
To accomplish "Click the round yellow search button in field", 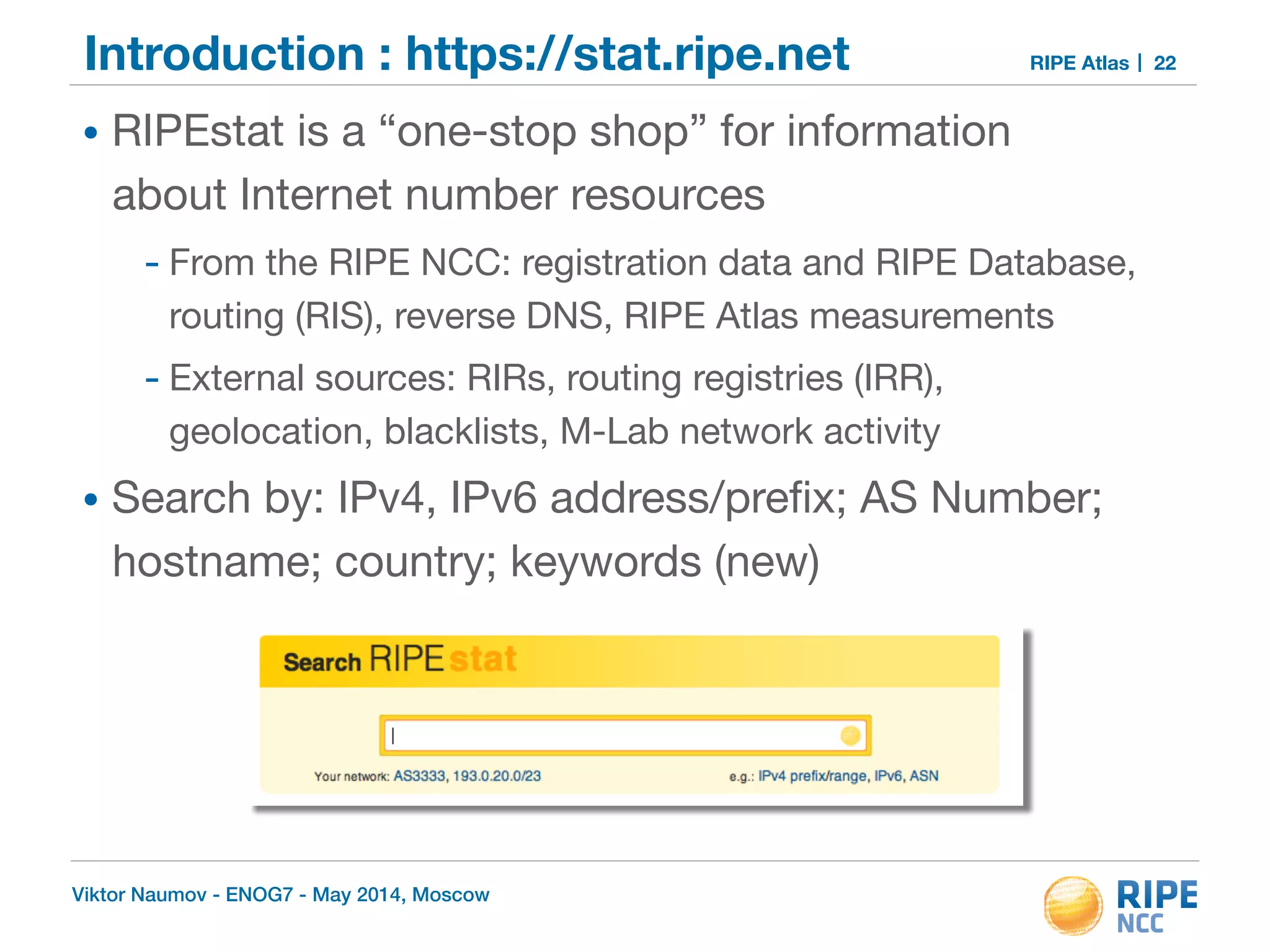I will [850, 736].
